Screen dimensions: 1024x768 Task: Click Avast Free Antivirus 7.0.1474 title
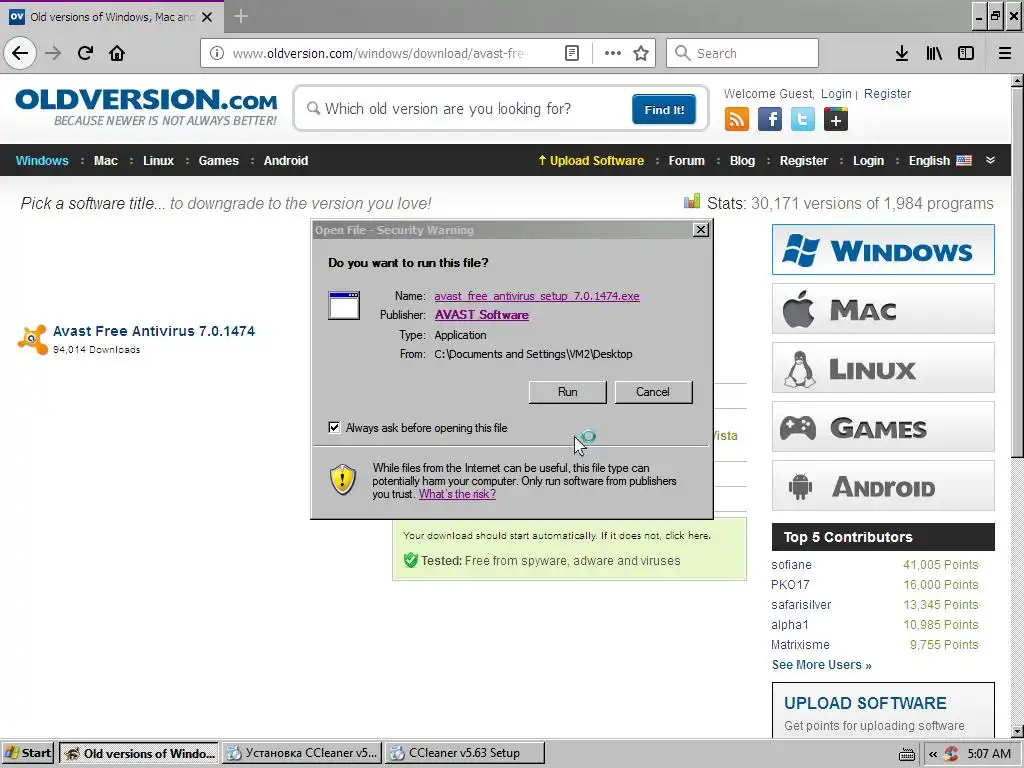coord(154,331)
